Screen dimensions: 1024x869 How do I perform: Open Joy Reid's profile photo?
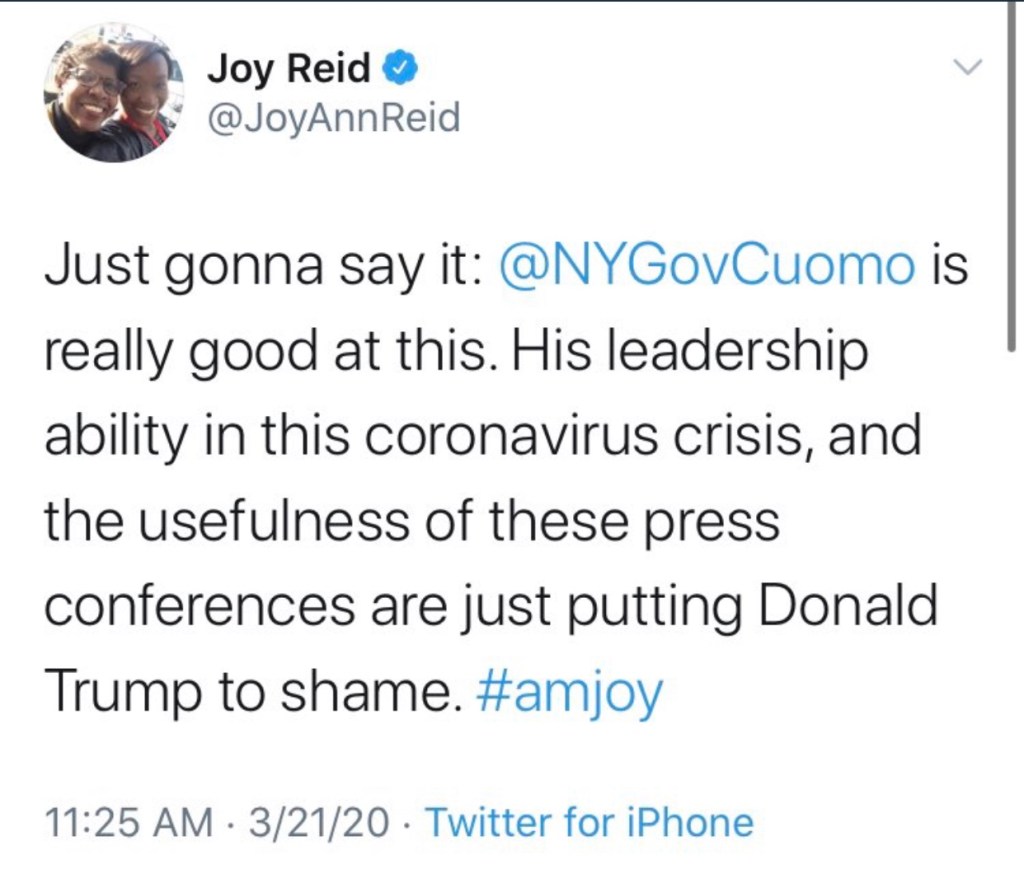pos(113,93)
